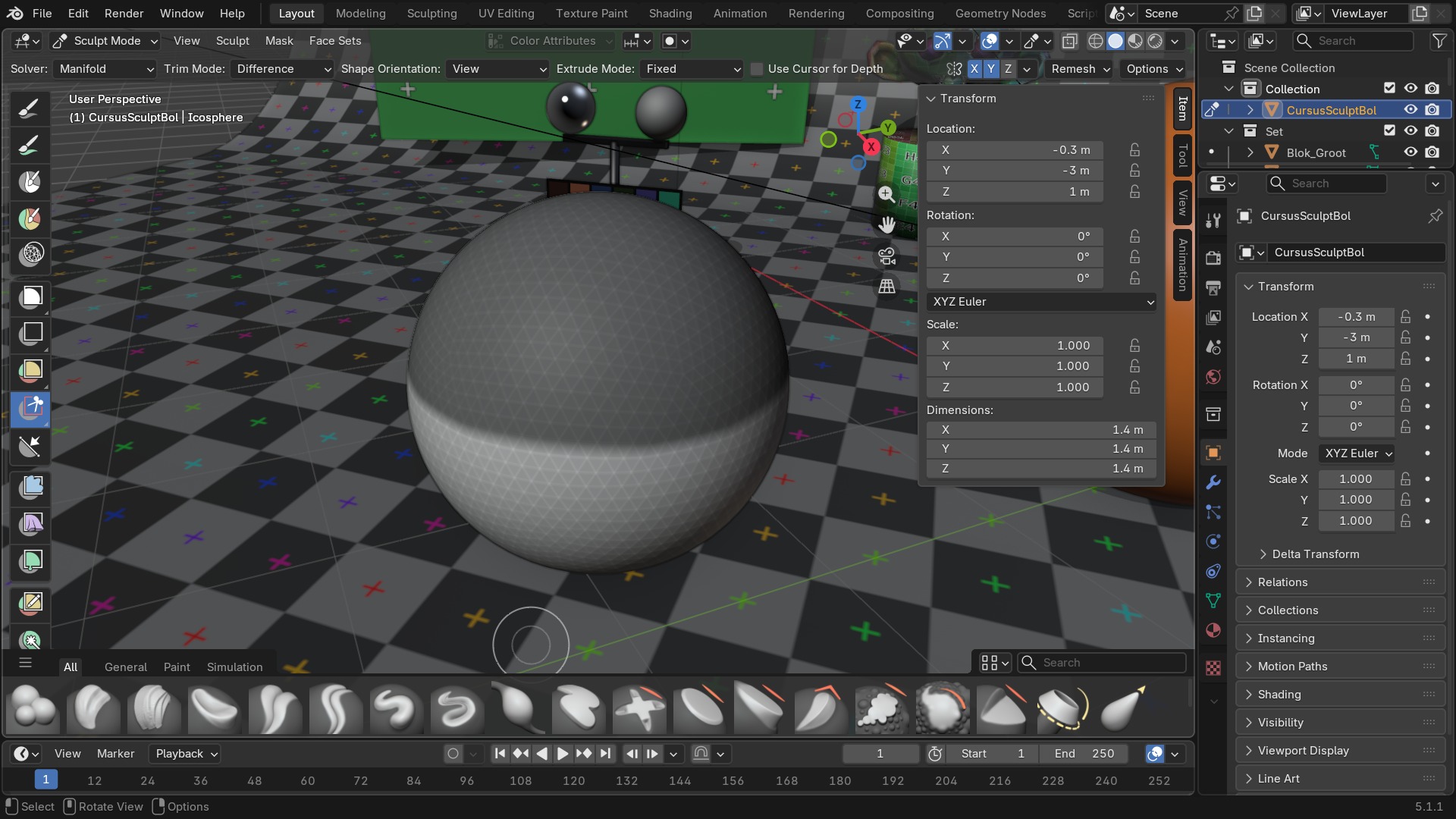
Task: Jump to timeline end frame button
Action: click(x=605, y=754)
